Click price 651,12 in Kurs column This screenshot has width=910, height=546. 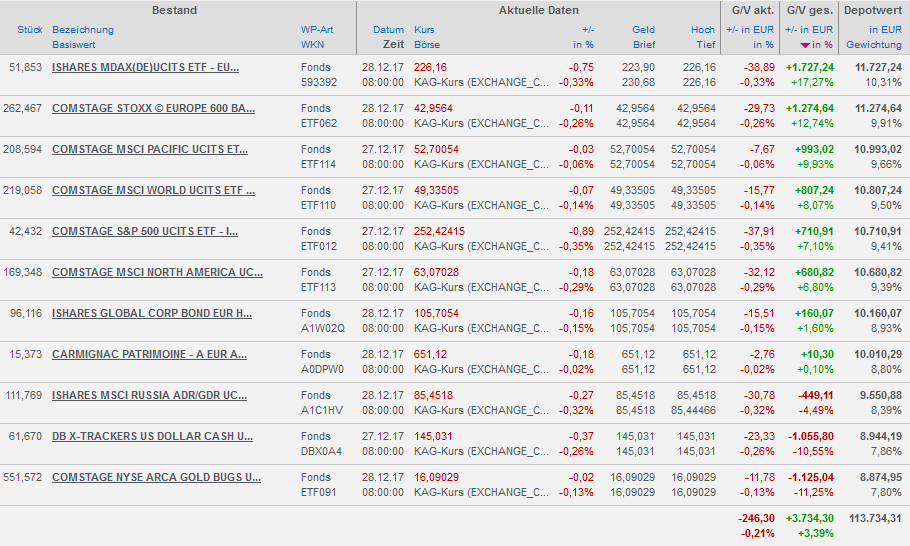pos(431,355)
